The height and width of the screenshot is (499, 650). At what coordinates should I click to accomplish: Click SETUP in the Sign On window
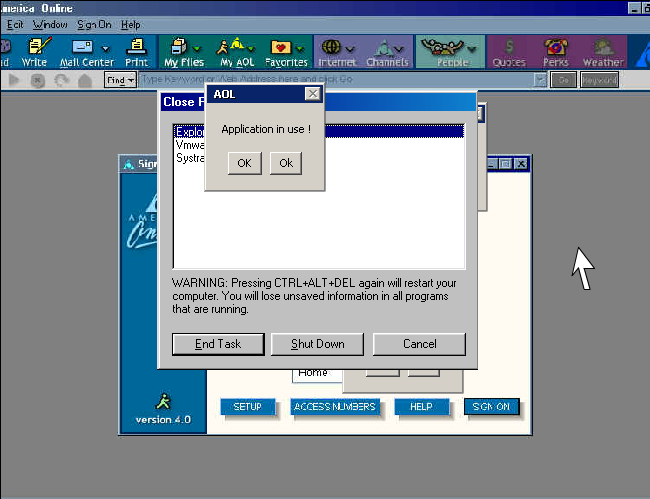[x=247, y=407]
